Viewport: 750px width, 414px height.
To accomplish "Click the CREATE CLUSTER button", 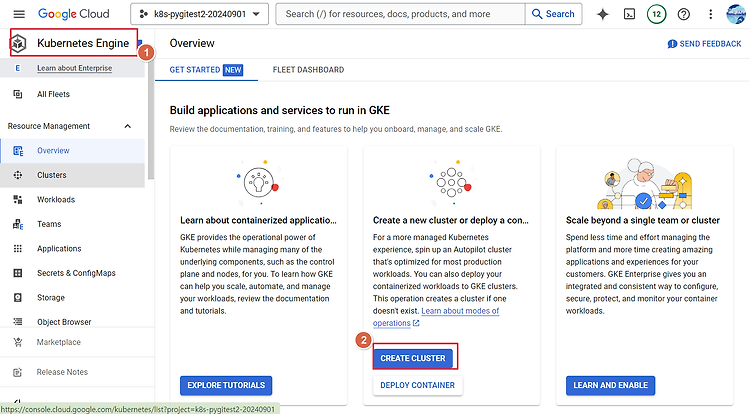I will 413,358.
